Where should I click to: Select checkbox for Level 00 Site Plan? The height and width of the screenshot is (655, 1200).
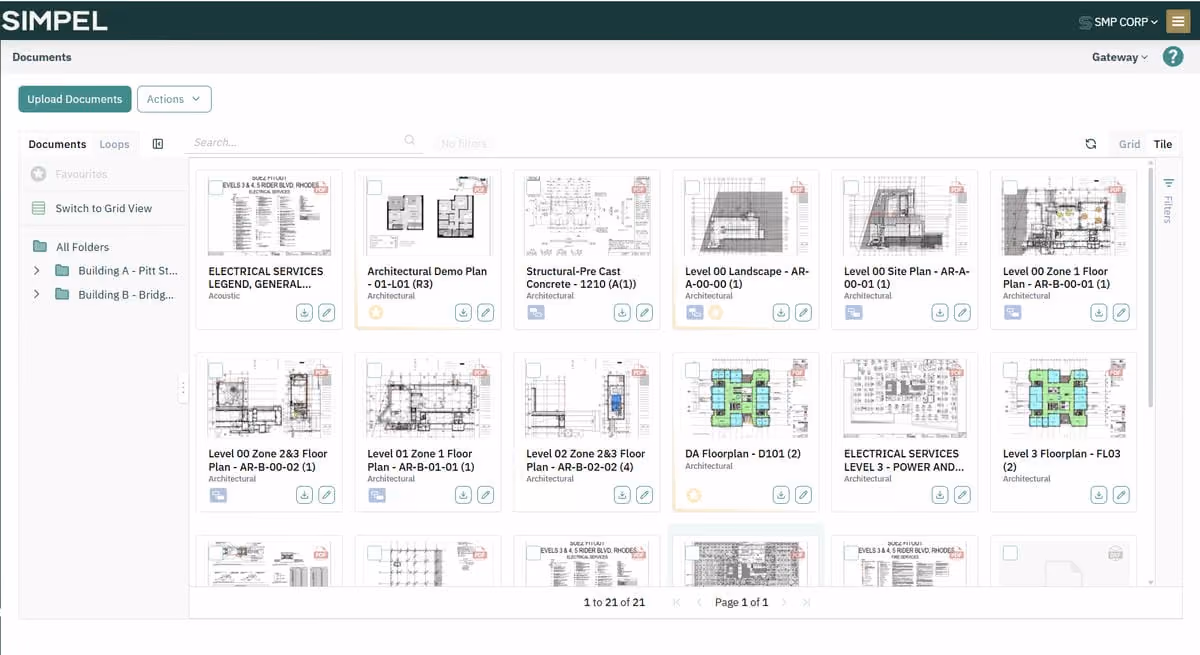click(851, 187)
